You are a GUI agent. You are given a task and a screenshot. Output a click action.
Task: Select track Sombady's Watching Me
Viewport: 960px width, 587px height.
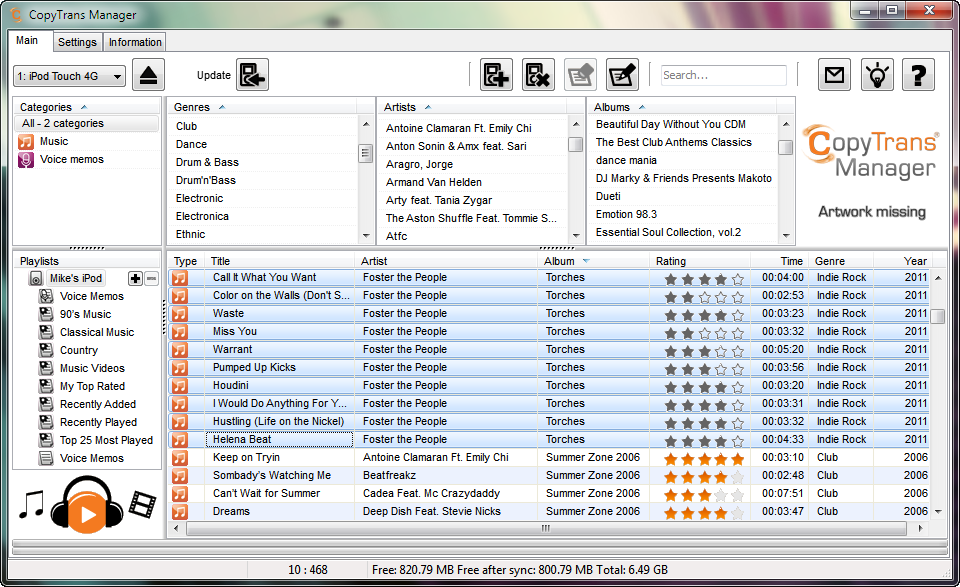tap(272, 476)
